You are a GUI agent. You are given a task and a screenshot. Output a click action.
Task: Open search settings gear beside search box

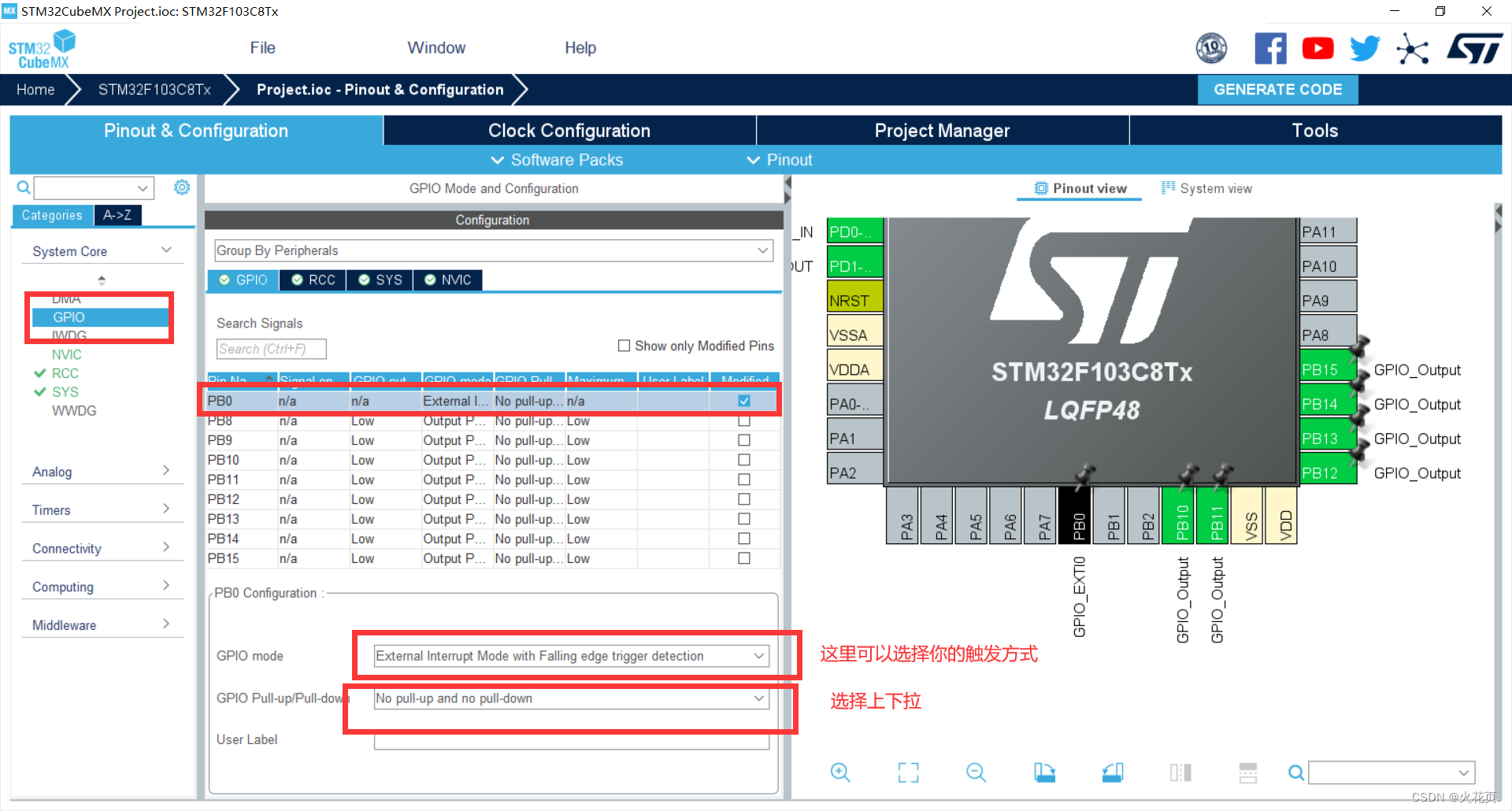(x=182, y=187)
